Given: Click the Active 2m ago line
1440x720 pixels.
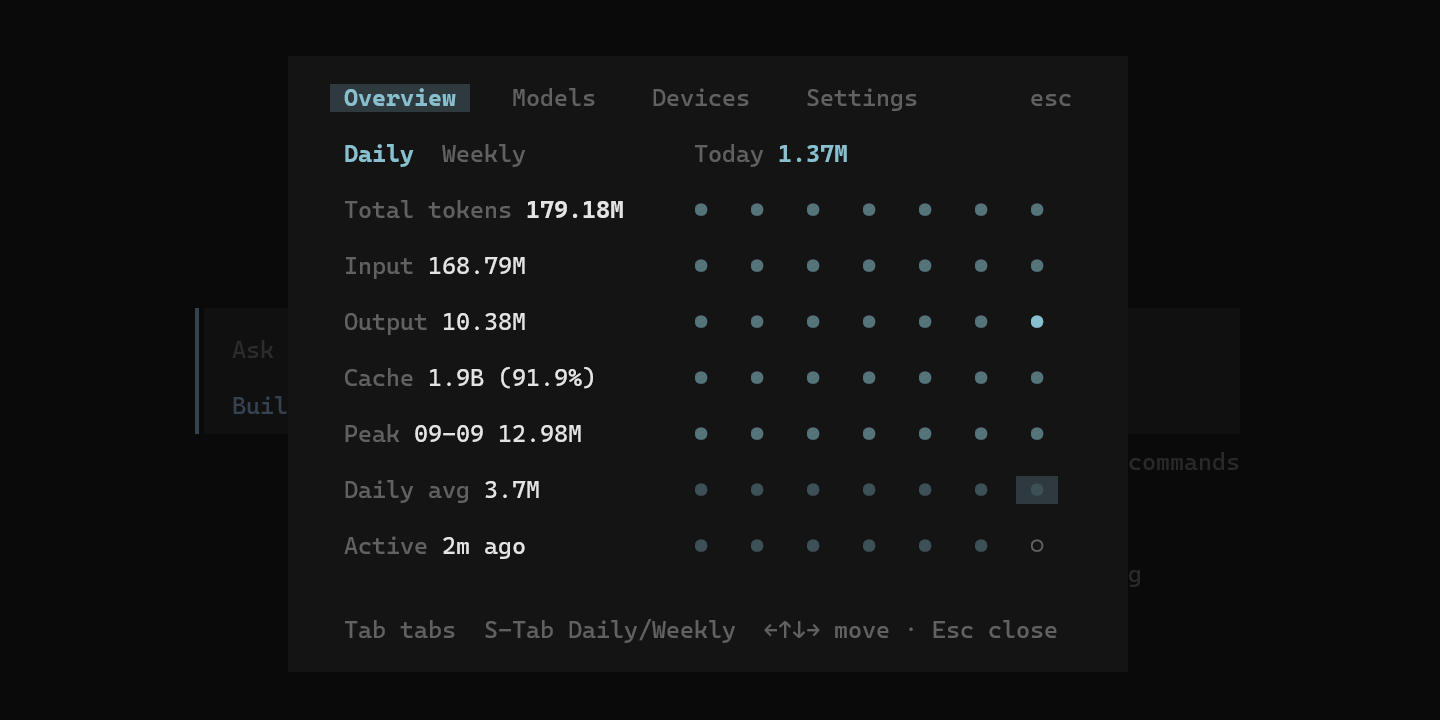Looking at the screenshot, I should pyautogui.click(x=435, y=546).
